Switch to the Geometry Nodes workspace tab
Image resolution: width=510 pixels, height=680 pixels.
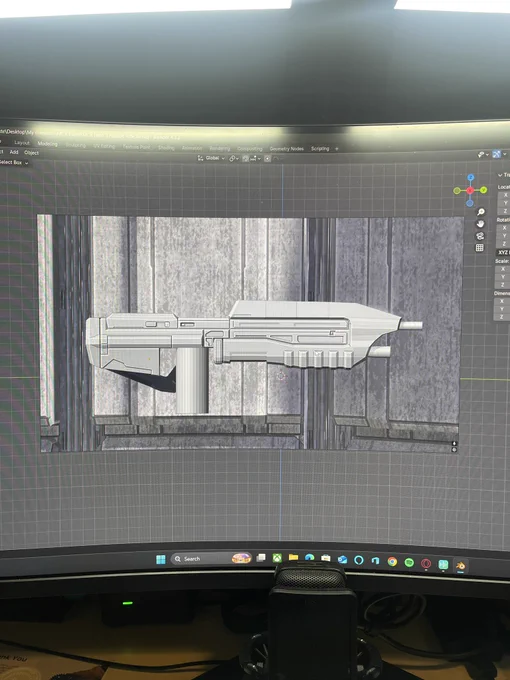[287, 148]
